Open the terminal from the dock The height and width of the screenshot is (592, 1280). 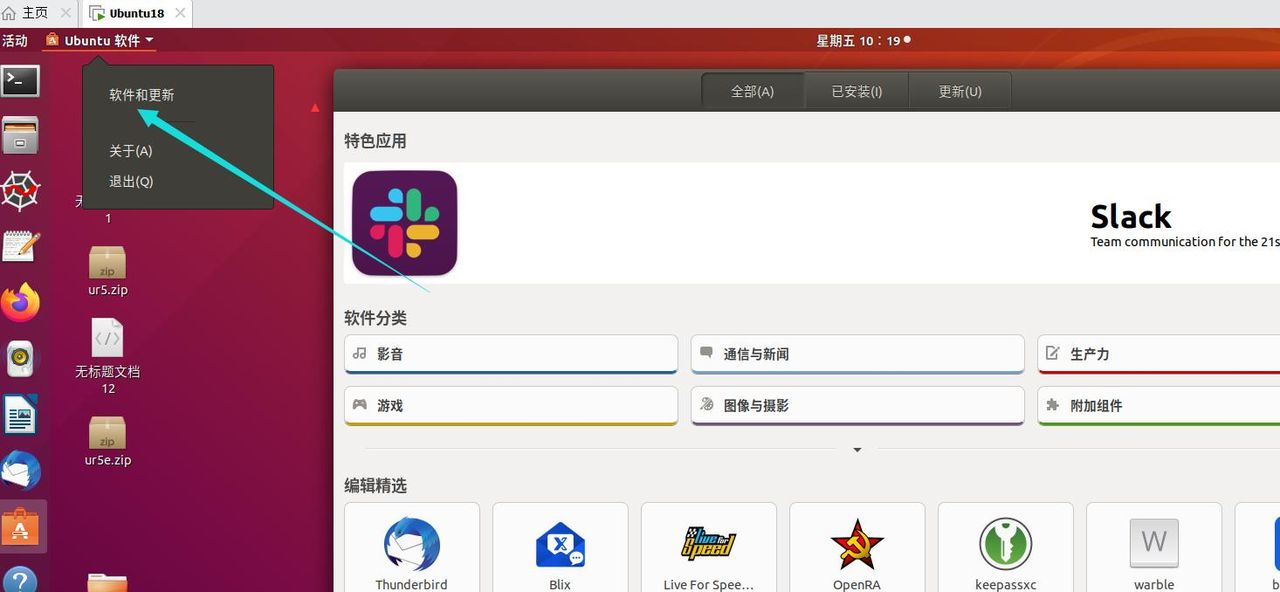21,80
